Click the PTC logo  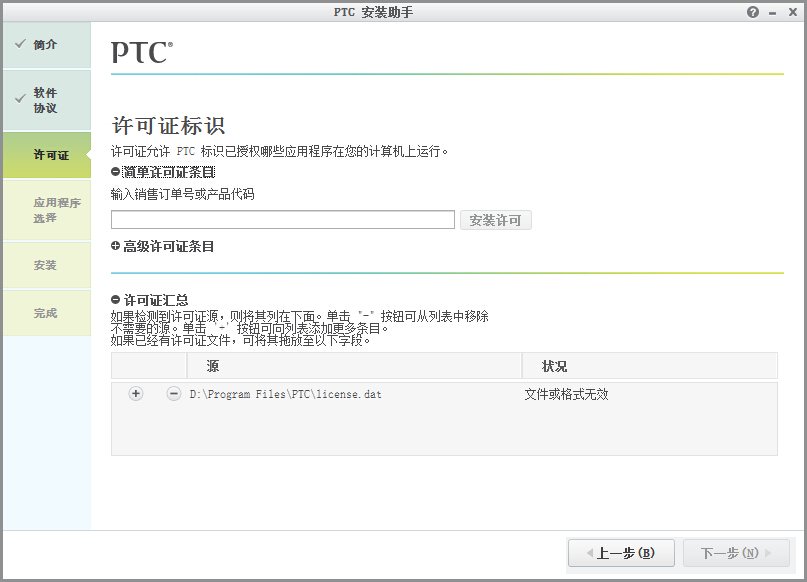pos(142,52)
